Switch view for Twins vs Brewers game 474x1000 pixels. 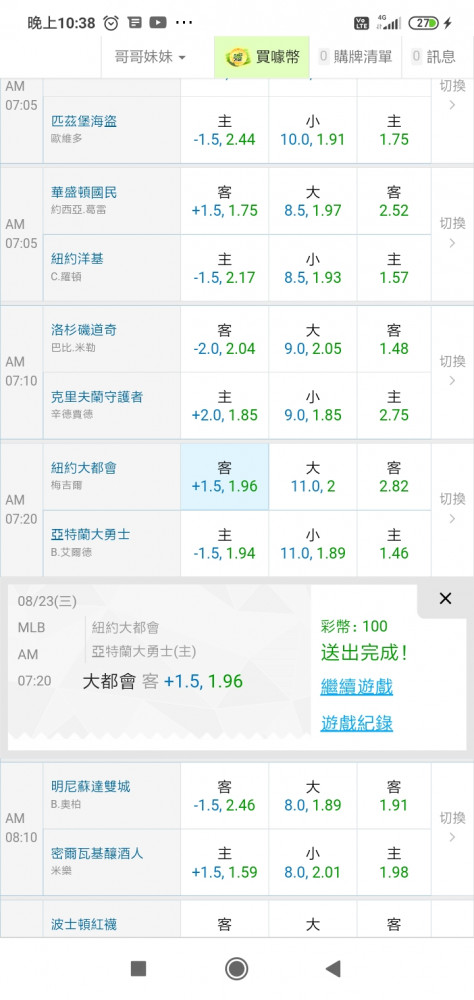click(x=452, y=827)
